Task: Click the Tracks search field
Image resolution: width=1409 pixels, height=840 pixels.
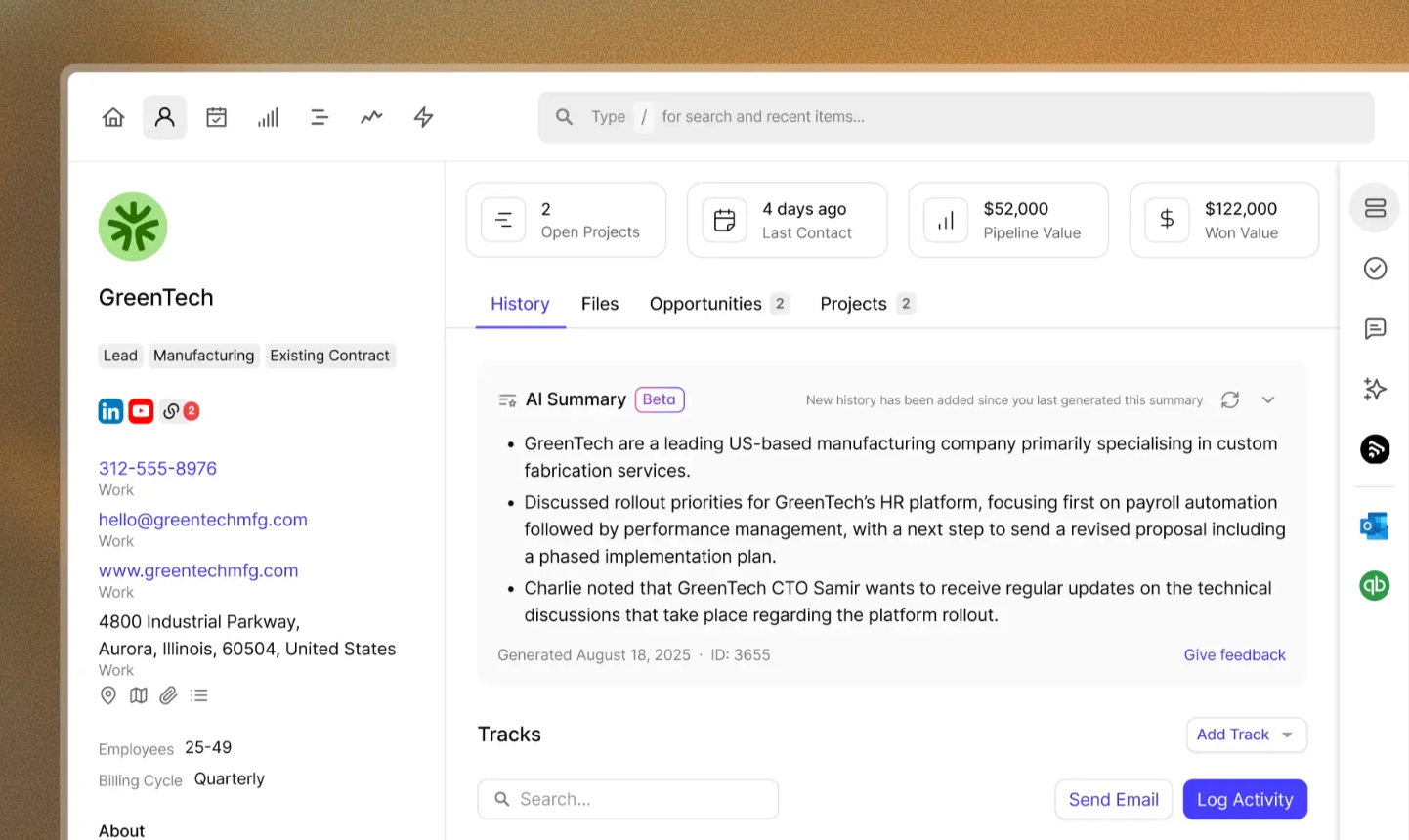Action: [x=628, y=799]
